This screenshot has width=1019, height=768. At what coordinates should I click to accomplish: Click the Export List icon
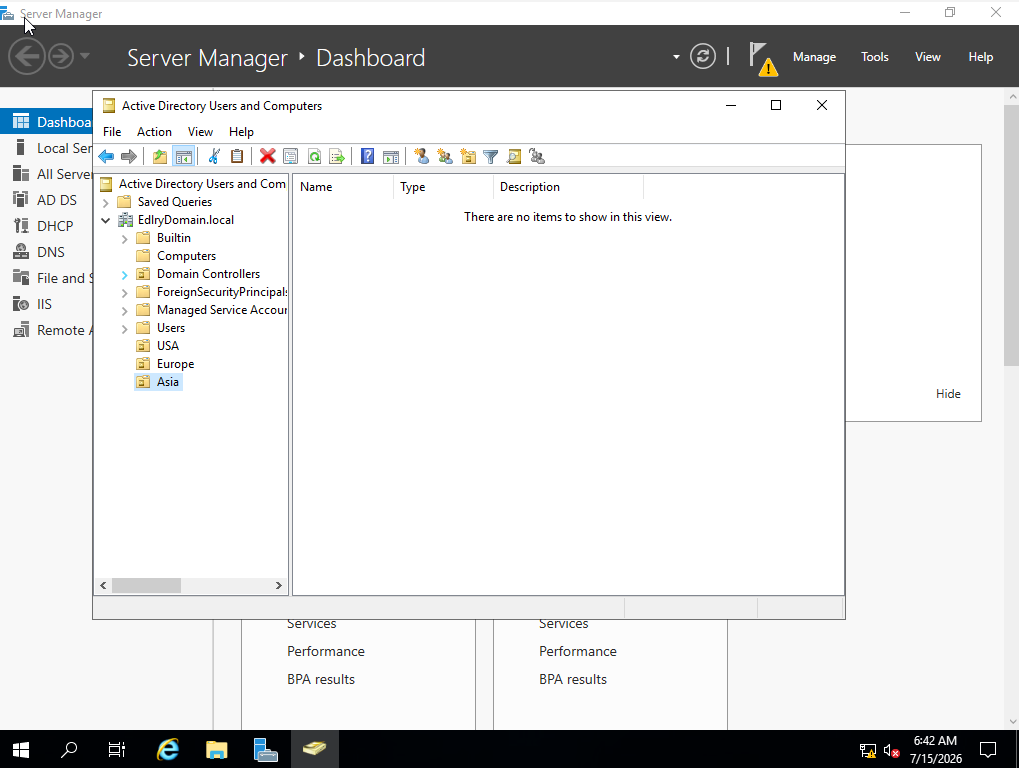337,157
